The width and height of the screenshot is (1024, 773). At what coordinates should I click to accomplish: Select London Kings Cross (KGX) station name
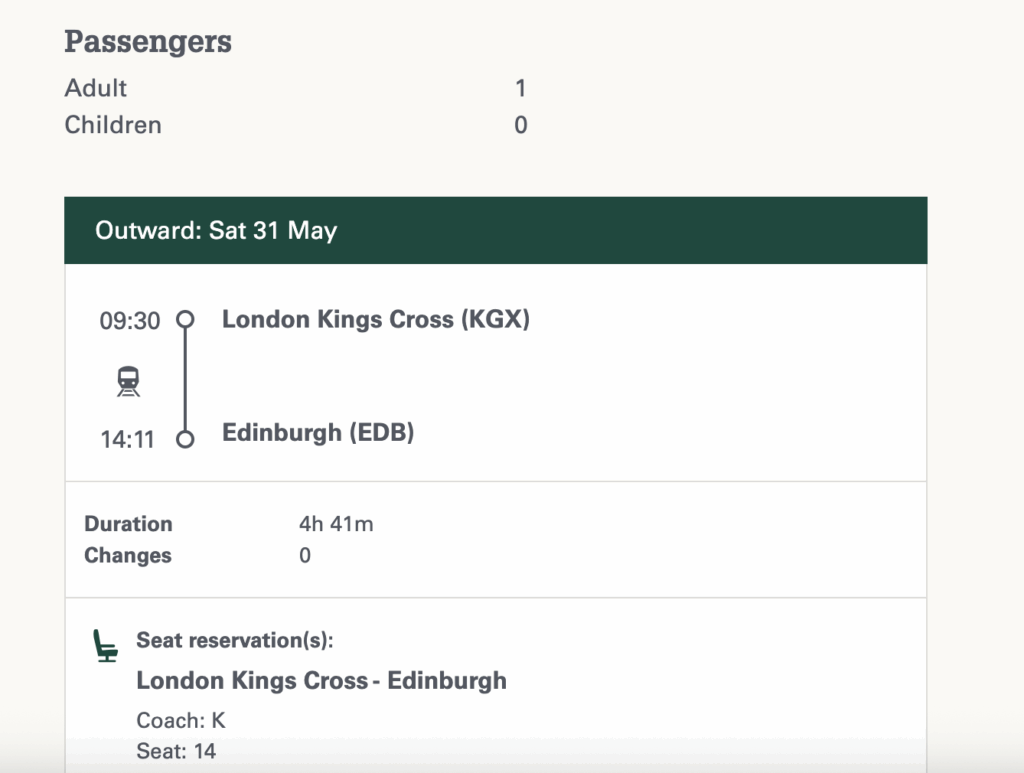375,320
